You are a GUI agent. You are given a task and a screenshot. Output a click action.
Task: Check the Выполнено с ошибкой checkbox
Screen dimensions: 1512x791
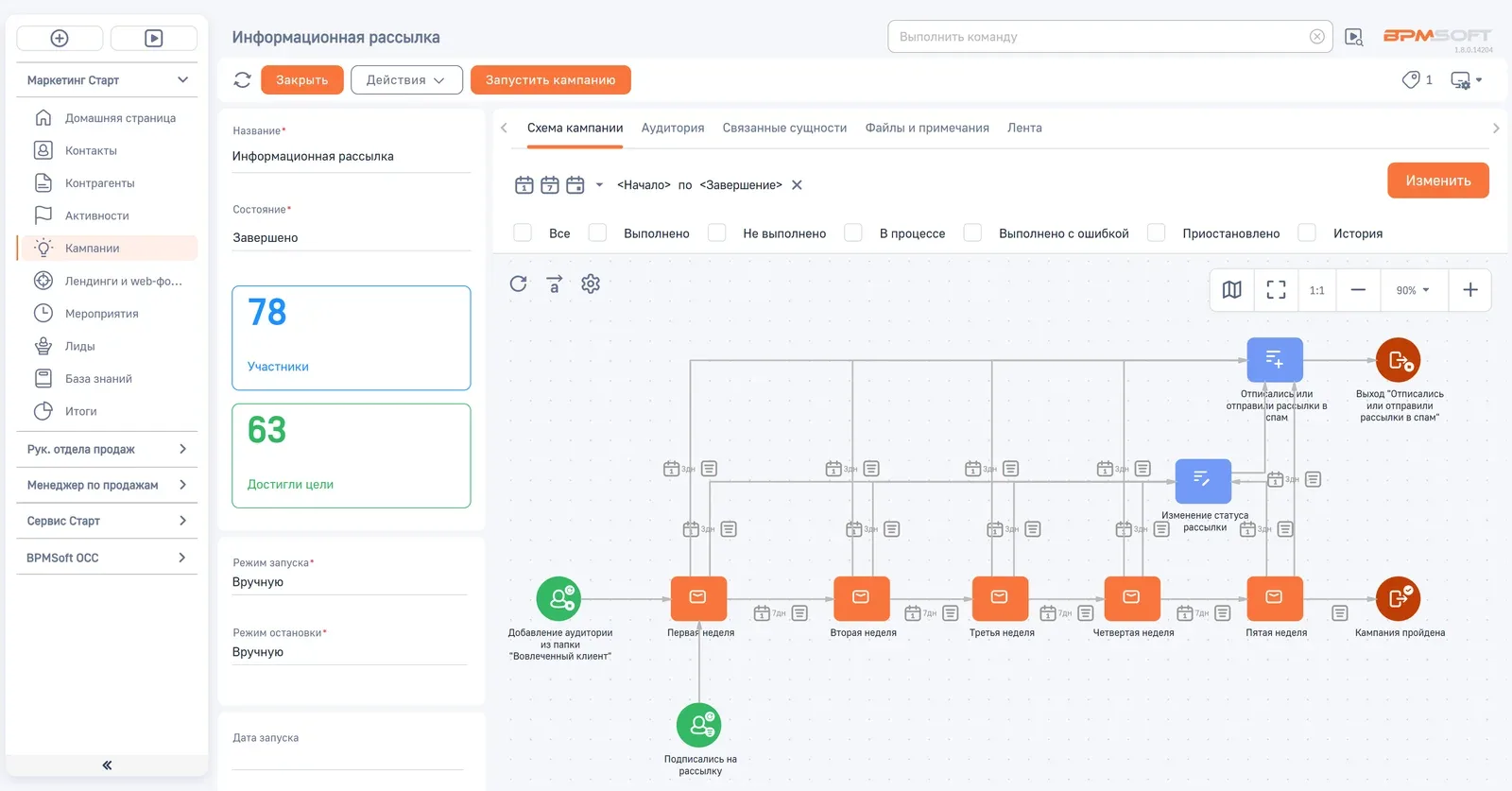pos(972,232)
